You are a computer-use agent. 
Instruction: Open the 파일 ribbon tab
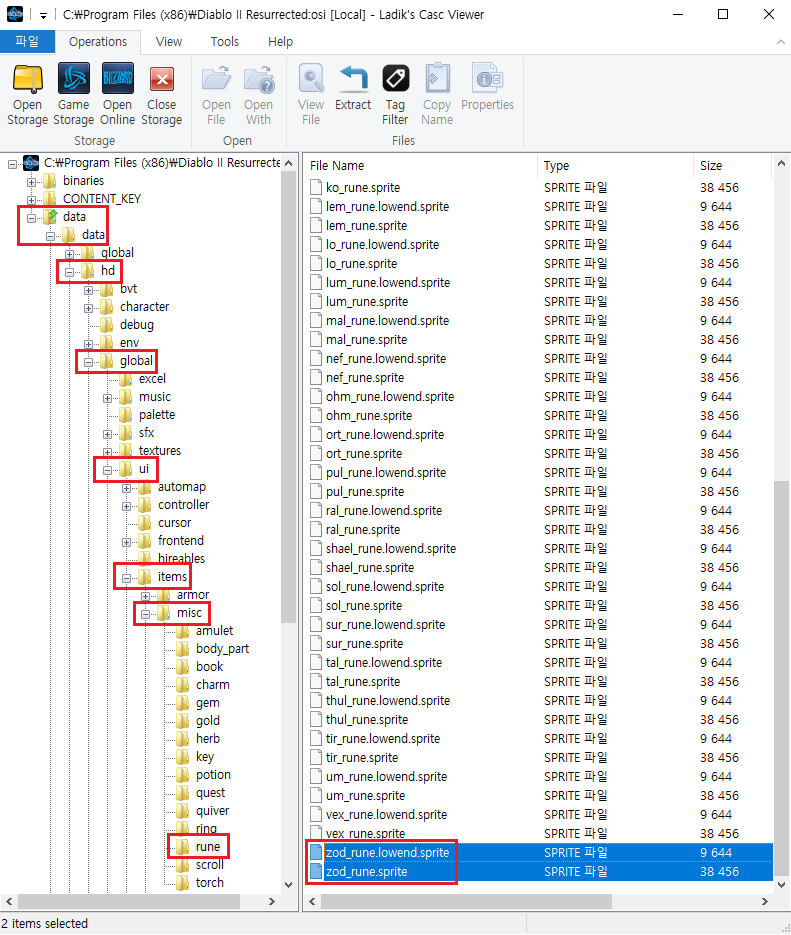[x=27, y=41]
